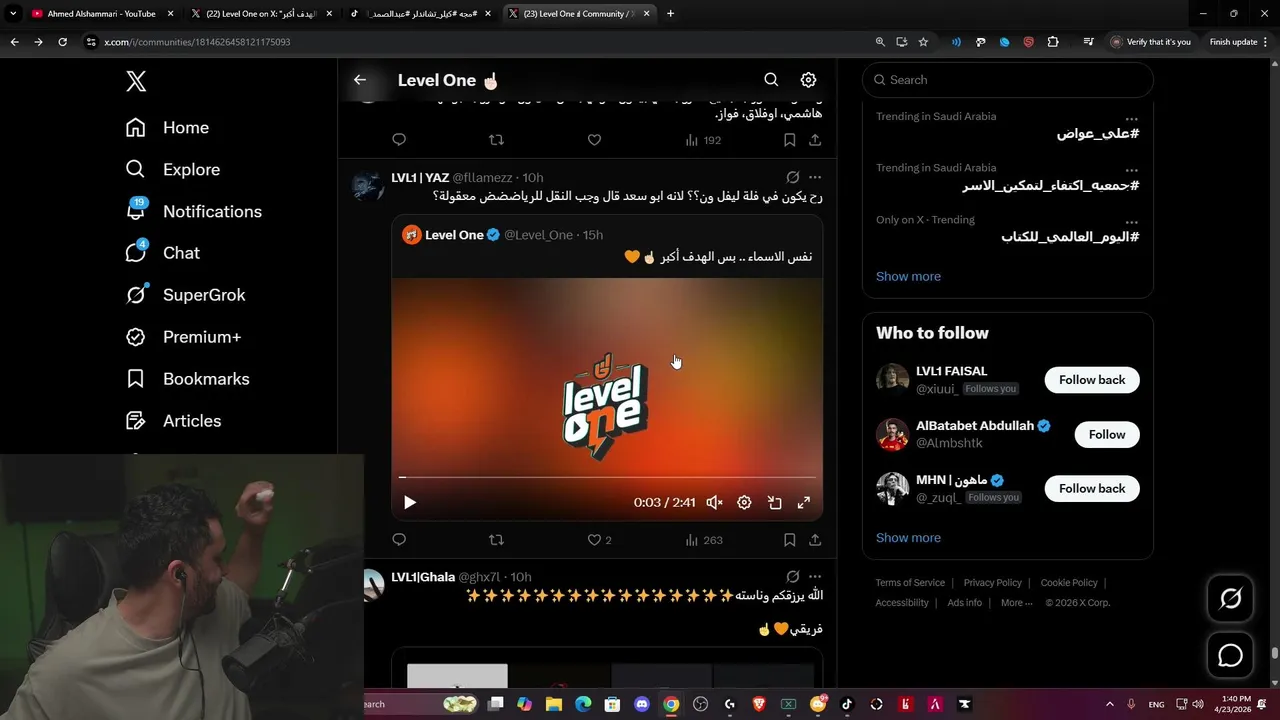Viewport: 1280px width, 720px height.
Task: Open the X logo home link
Action: (x=136, y=81)
